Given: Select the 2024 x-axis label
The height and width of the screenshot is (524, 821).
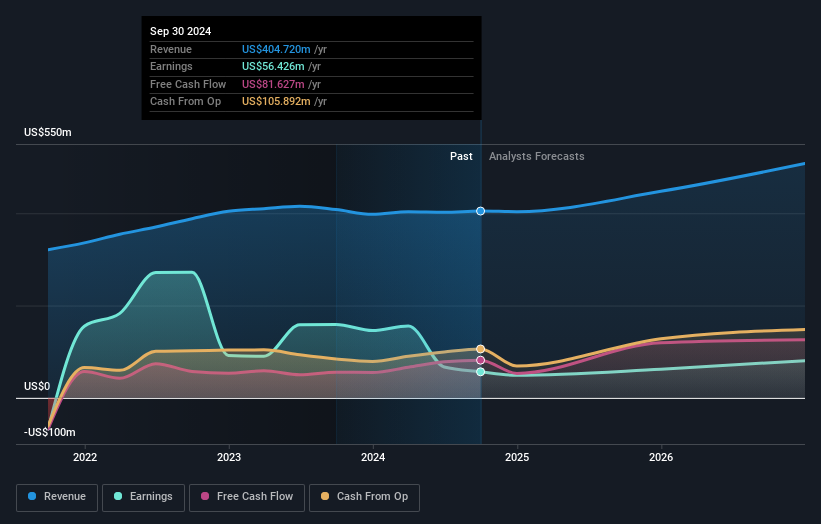Looking at the screenshot, I should coord(373,457).
